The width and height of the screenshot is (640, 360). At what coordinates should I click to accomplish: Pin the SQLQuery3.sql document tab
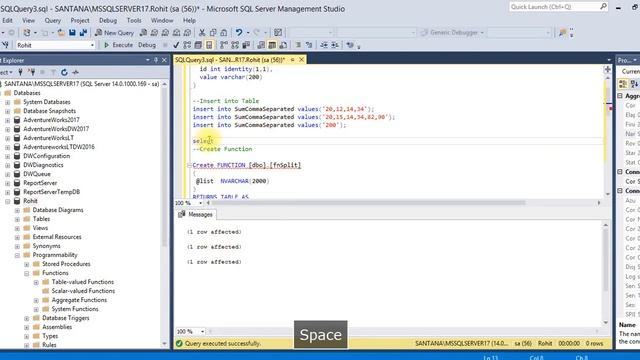(x=292, y=60)
